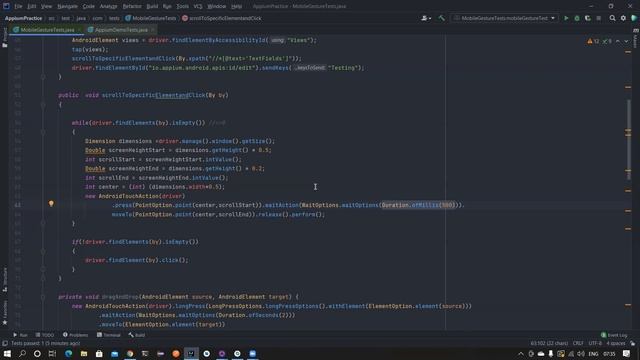Stop the running process with the stop square

coord(598,18)
